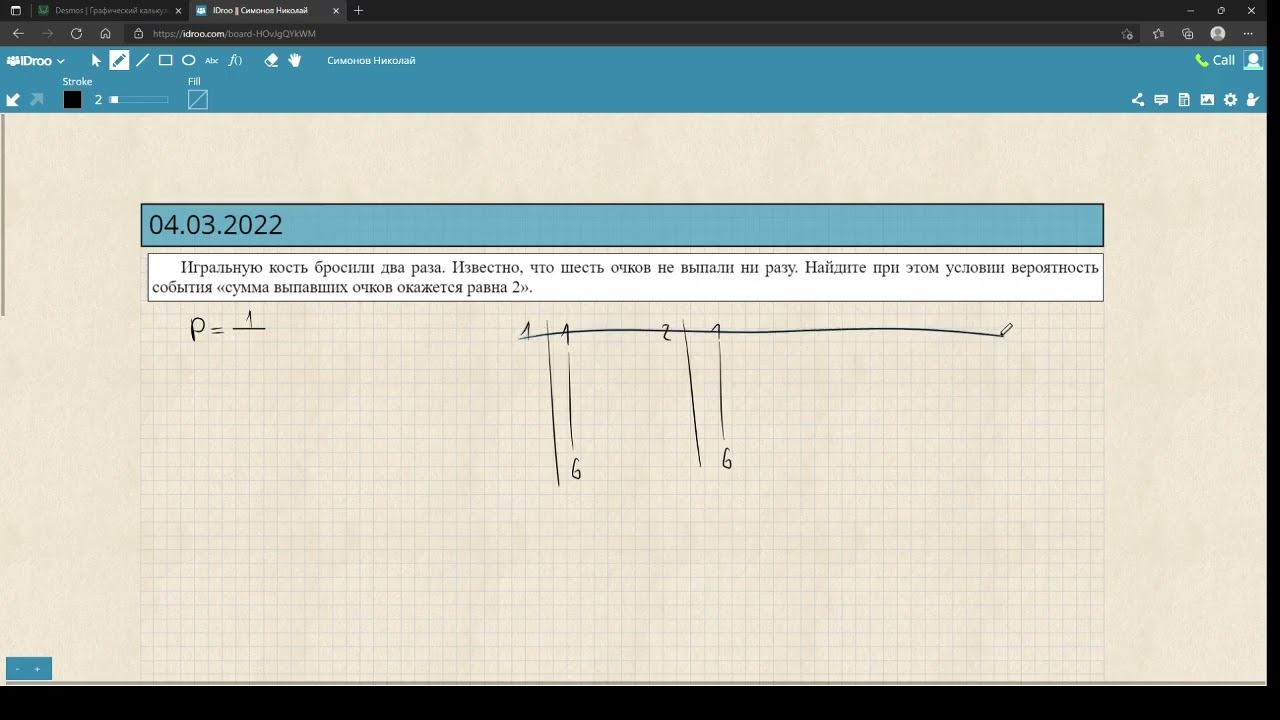Select the Hand pan tool
This screenshot has height=720, width=1280.
click(294, 60)
